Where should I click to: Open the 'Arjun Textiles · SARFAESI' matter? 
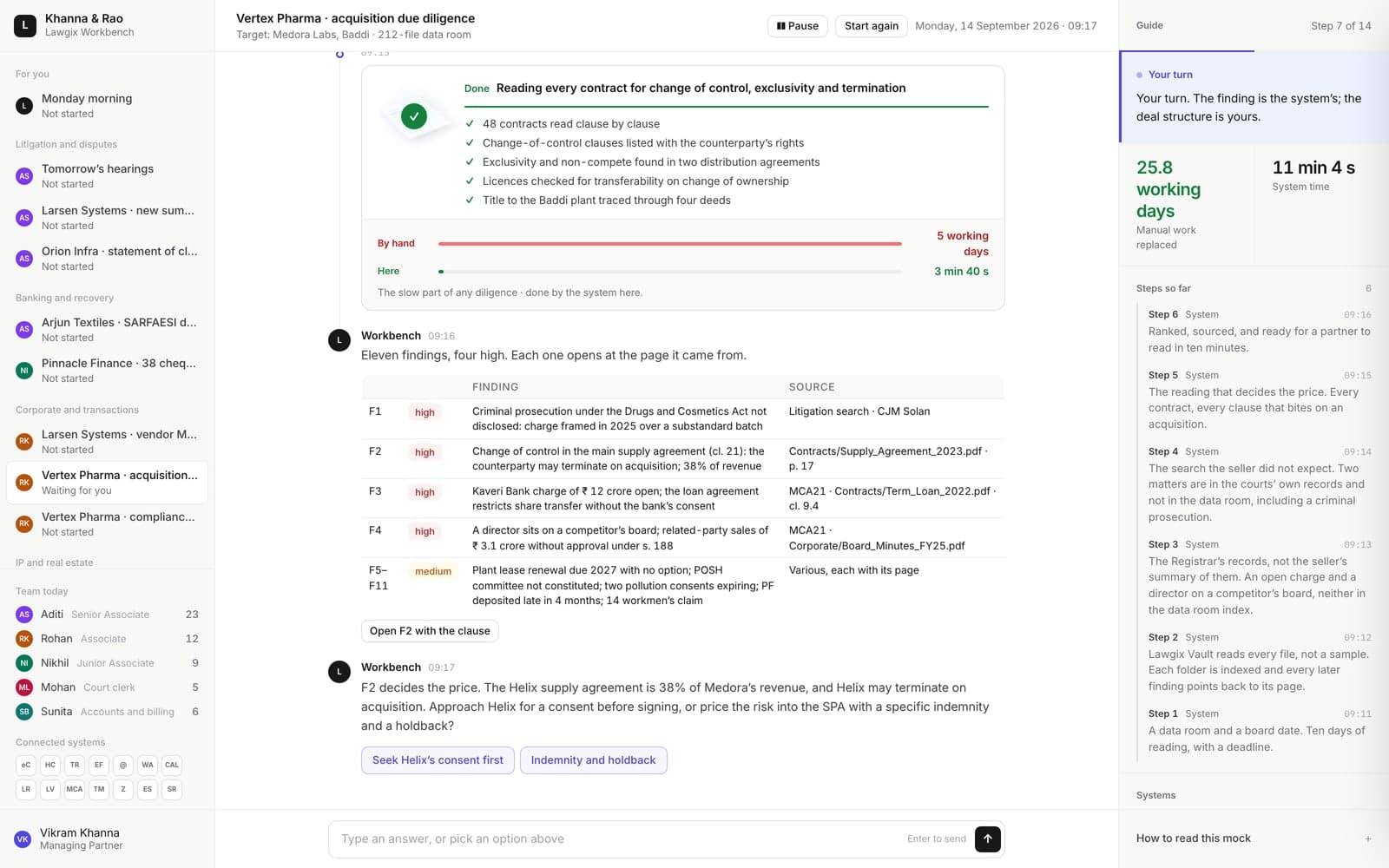coord(107,330)
